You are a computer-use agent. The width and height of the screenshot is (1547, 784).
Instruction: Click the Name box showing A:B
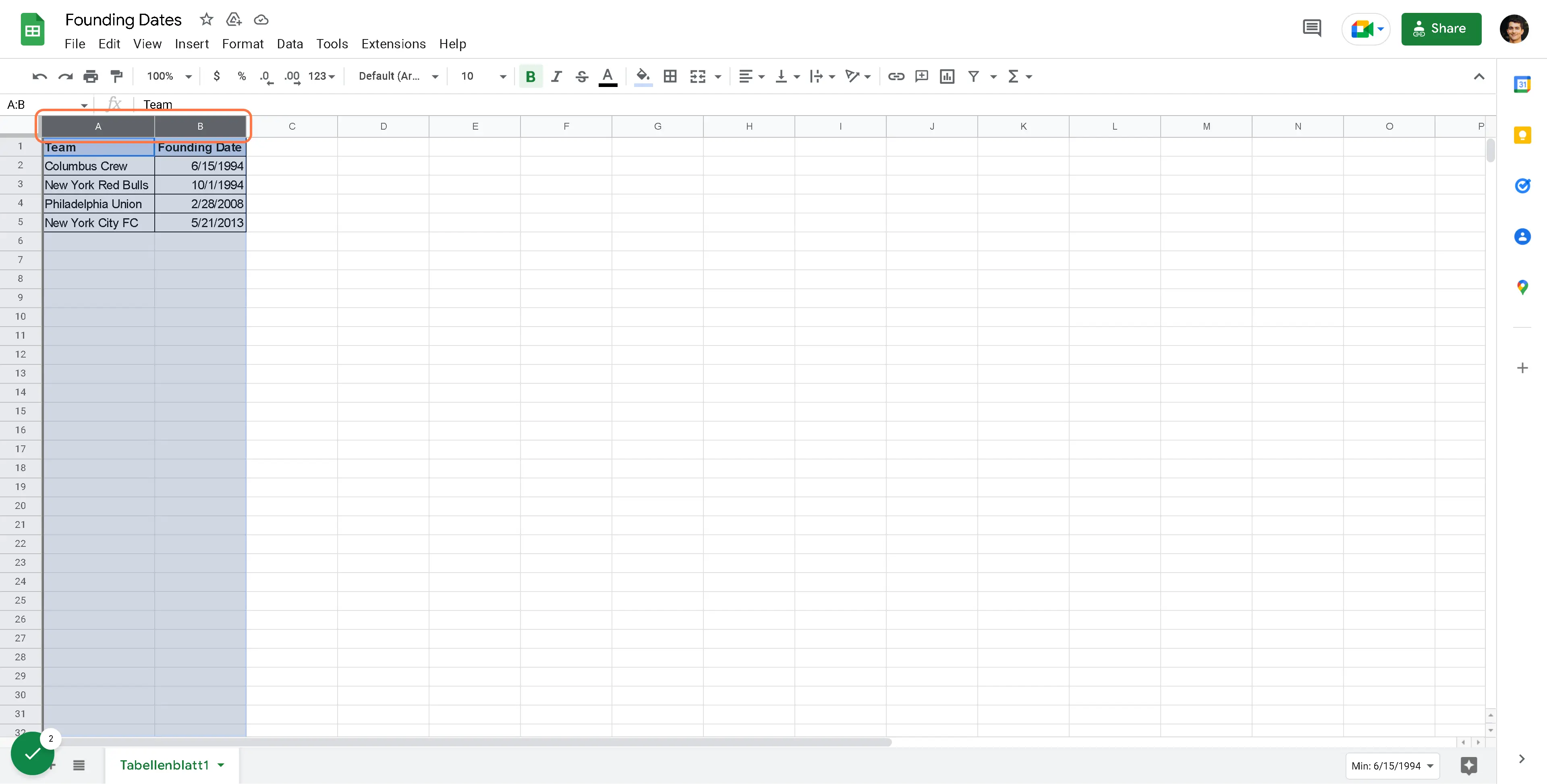point(47,104)
